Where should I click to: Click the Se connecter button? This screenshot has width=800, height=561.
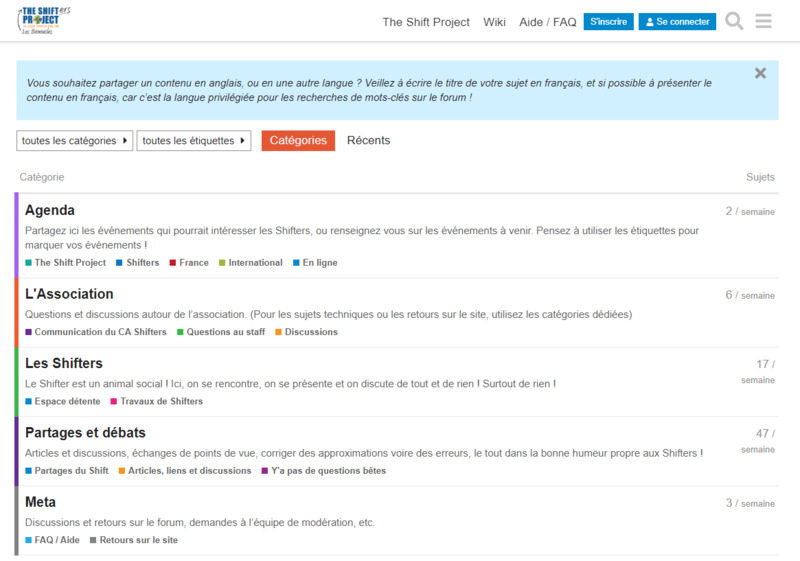(x=677, y=21)
